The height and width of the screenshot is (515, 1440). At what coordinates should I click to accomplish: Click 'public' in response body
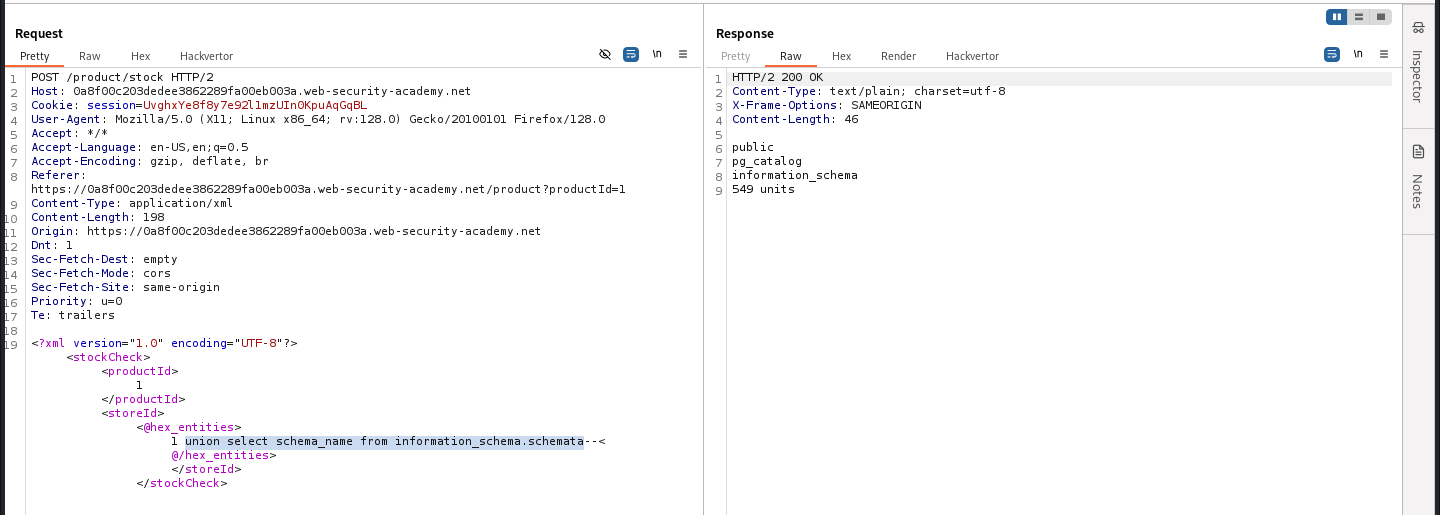pos(753,147)
